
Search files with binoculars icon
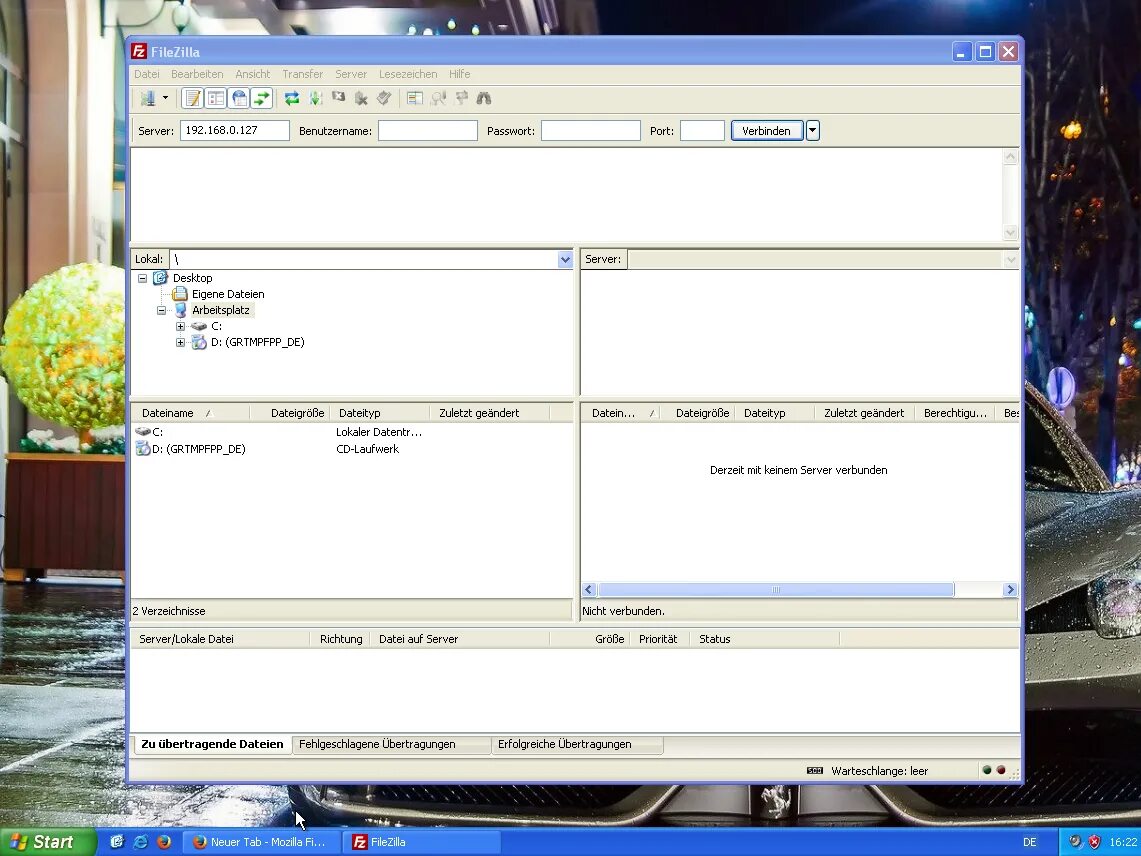point(484,98)
